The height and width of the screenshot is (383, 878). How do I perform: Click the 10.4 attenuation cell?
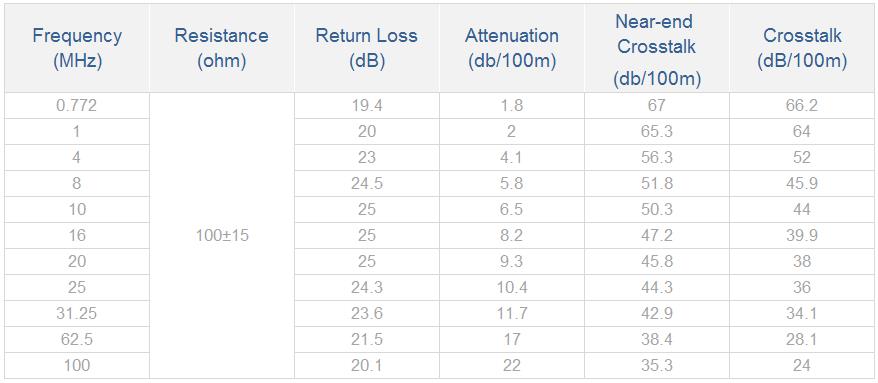512,288
